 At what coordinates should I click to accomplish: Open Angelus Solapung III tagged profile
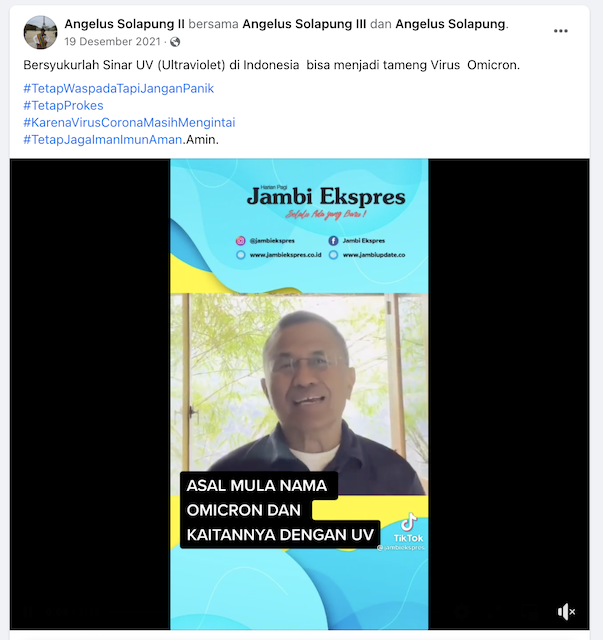(304, 24)
